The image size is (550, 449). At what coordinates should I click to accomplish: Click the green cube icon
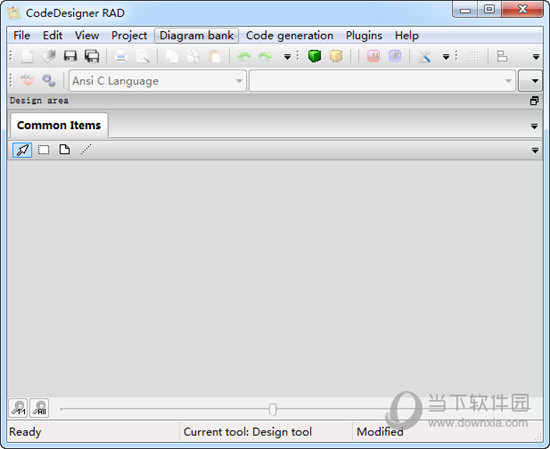pyautogui.click(x=315, y=56)
